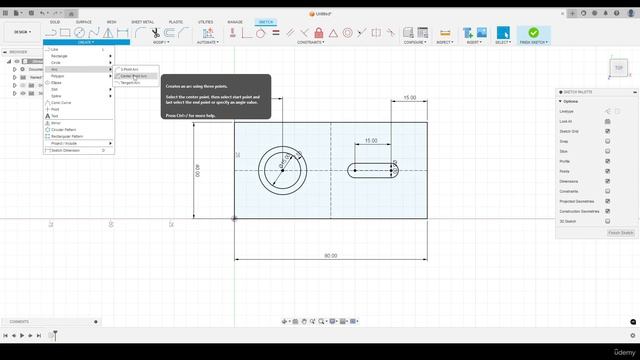Toggle the Dimensions checkbox
The width and height of the screenshot is (640, 360).
click(607, 181)
